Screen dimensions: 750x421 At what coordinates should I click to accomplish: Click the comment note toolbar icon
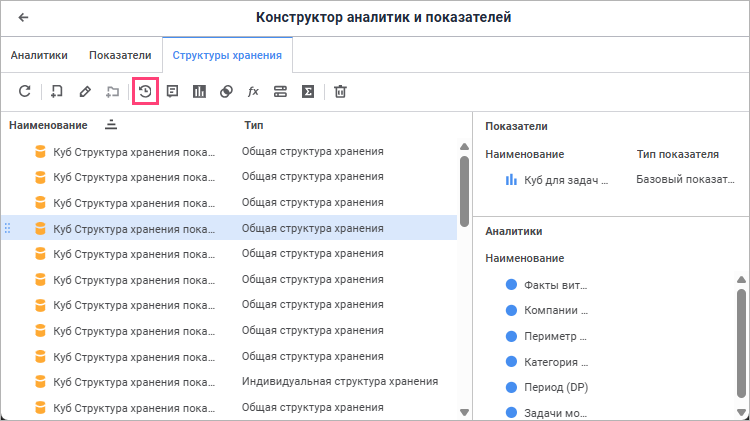point(173,92)
